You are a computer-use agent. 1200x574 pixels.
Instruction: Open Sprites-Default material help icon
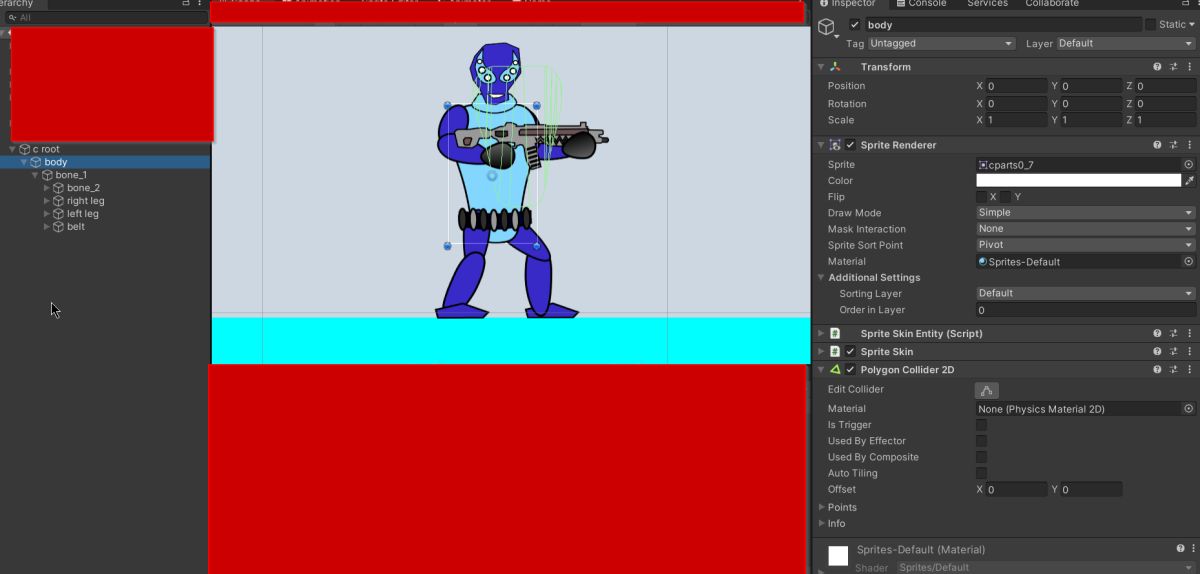(1181, 549)
